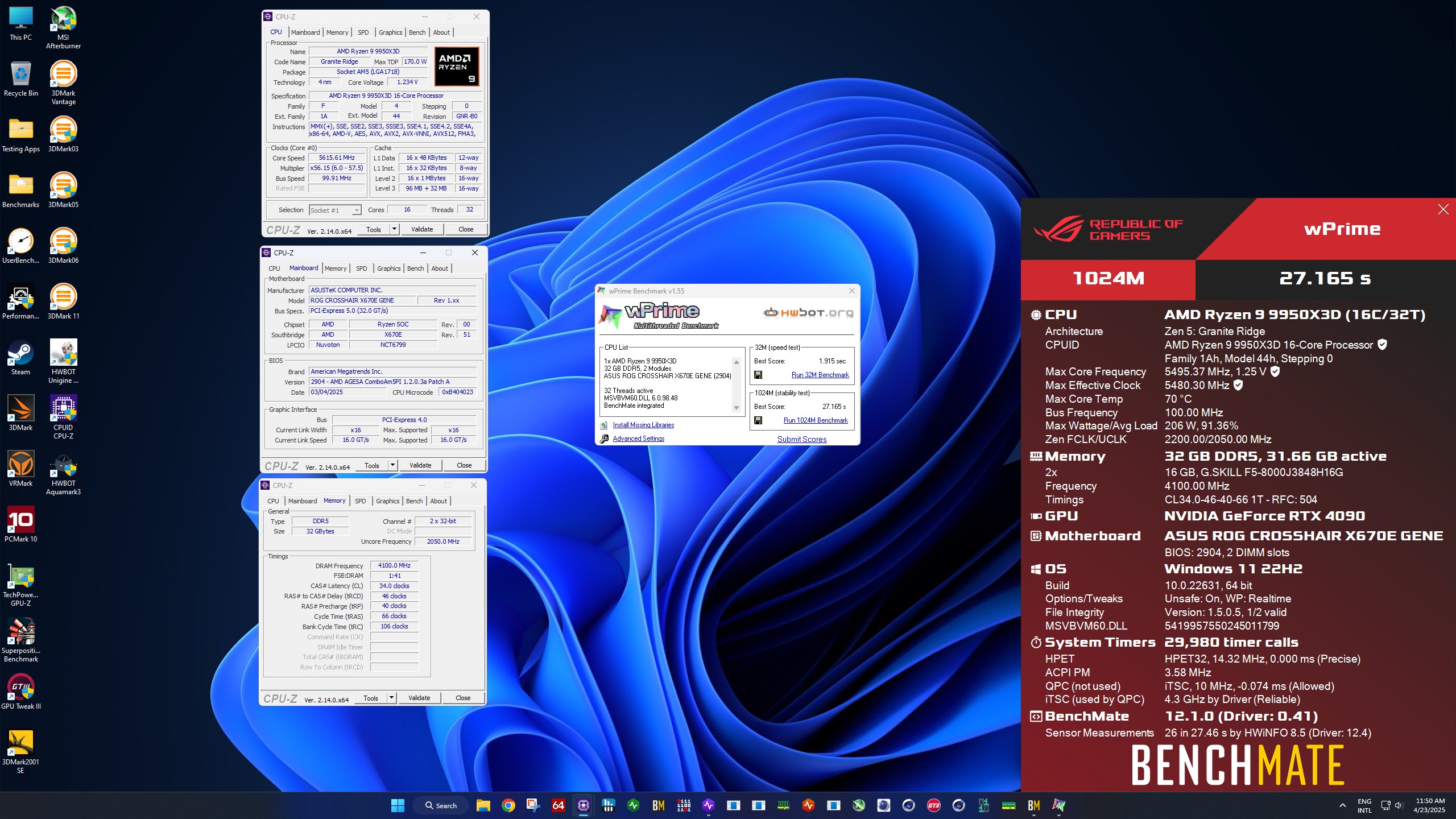This screenshot has width=1456, height=819.
Task: Launch PCMark 10 desktop shortcut
Action: 20,524
